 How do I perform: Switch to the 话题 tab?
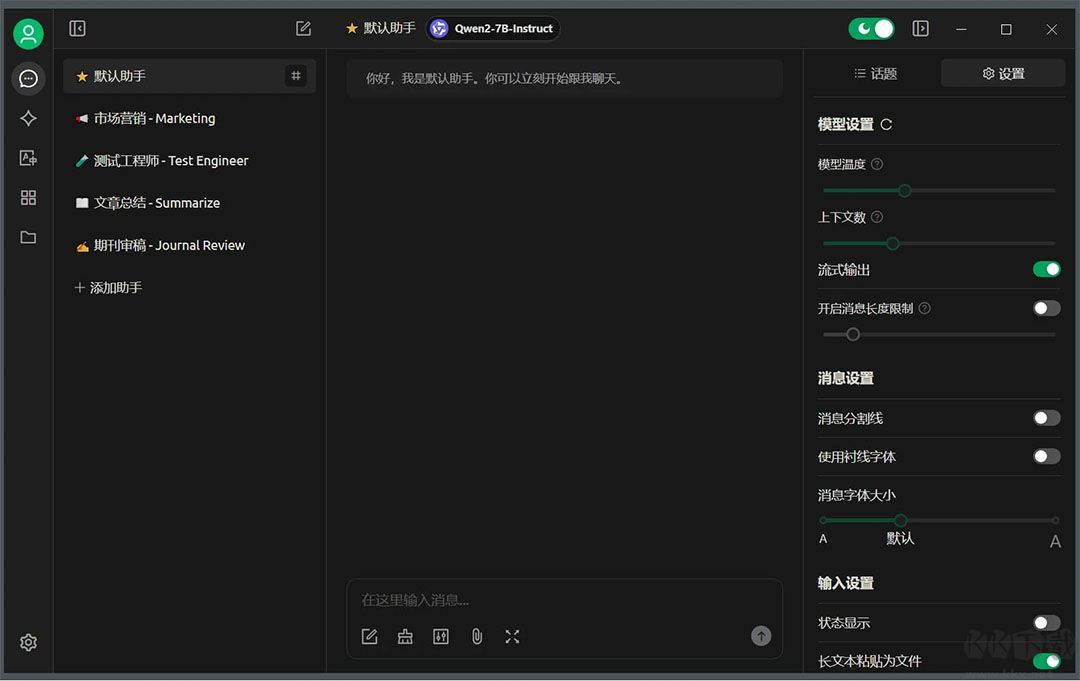pyautogui.click(x=876, y=74)
